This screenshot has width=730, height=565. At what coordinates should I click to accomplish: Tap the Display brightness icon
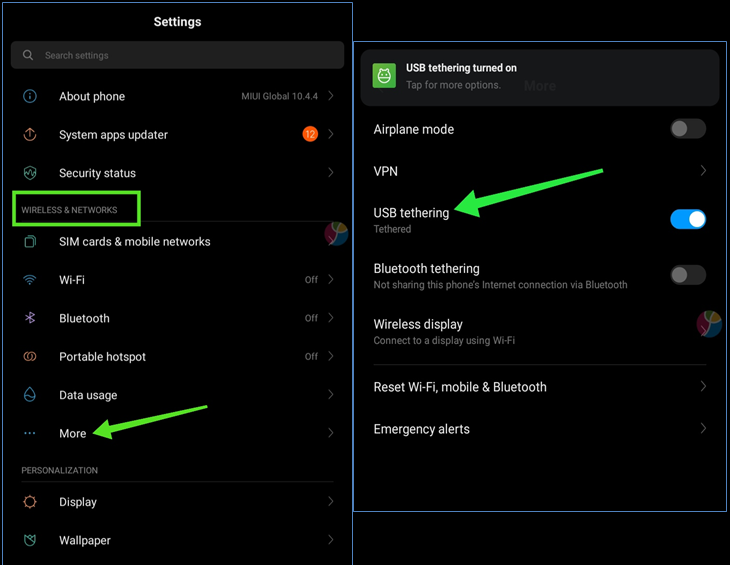(x=30, y=502)
